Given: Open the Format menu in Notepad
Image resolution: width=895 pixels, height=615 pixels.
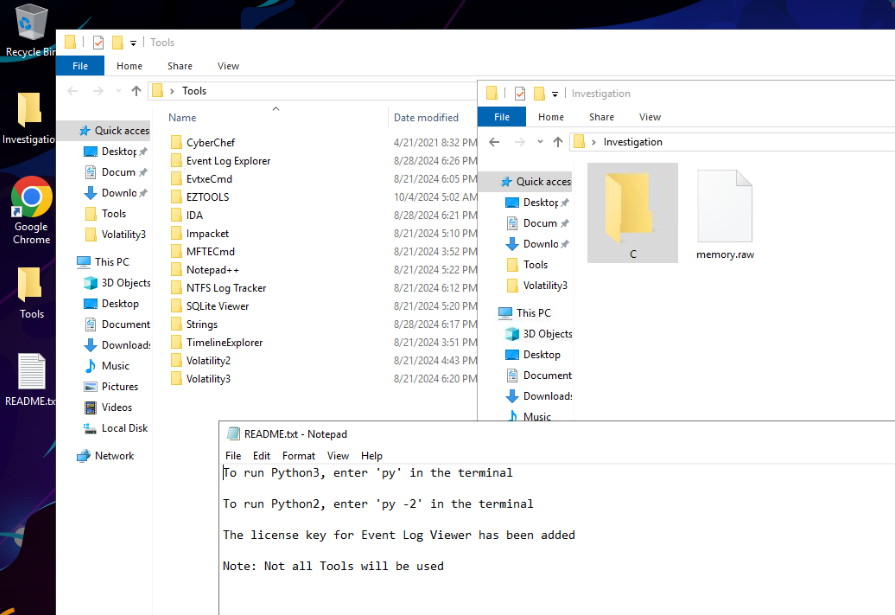Looking at the screenshot, I should click(x=298, y=455).
